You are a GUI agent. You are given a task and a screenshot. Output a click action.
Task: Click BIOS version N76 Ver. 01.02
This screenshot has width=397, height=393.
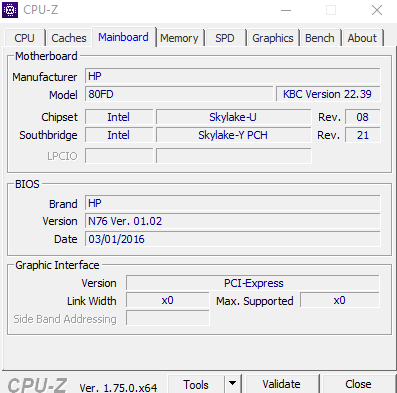(x=233, y=221)
